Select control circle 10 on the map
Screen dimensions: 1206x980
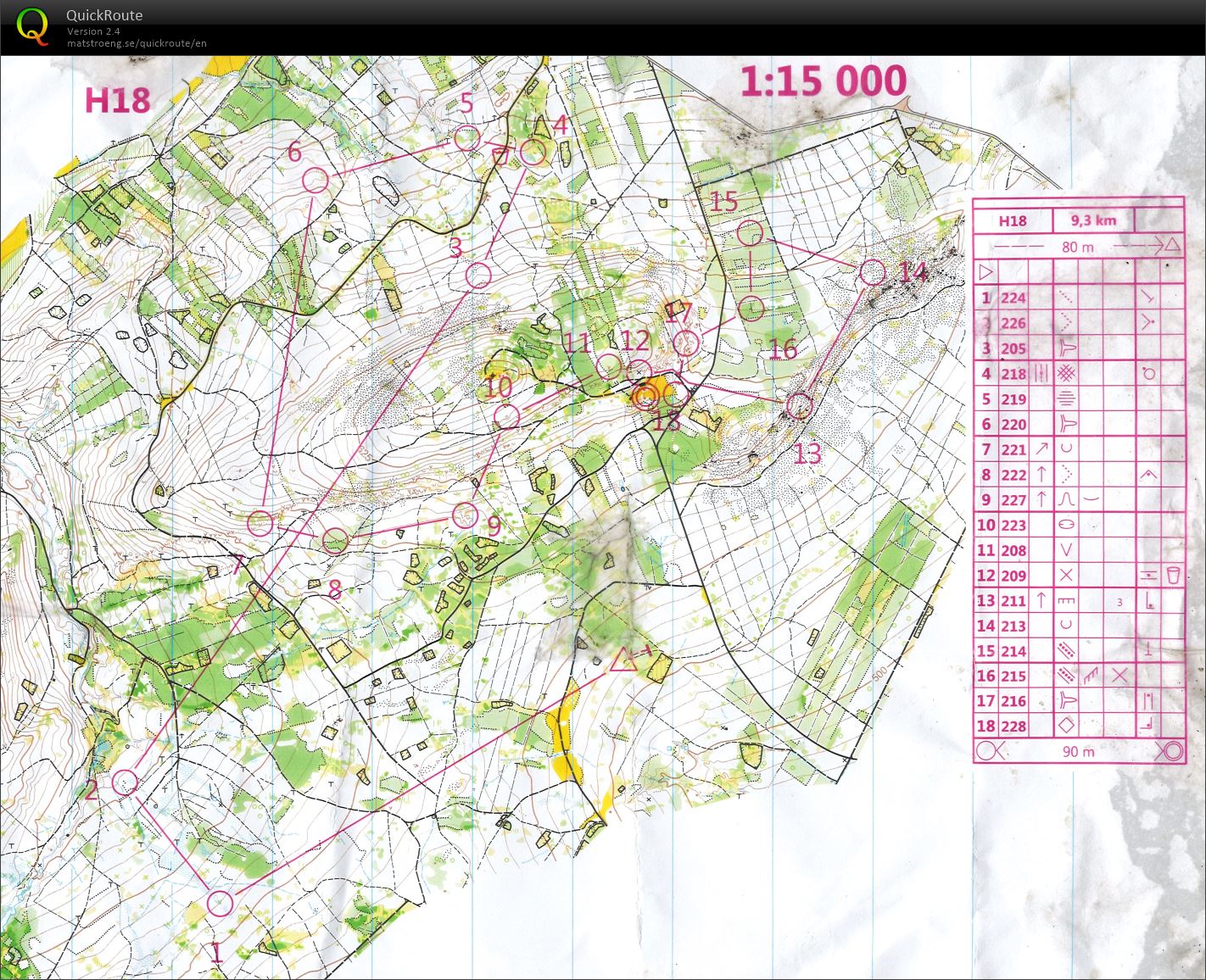point(506,416)
